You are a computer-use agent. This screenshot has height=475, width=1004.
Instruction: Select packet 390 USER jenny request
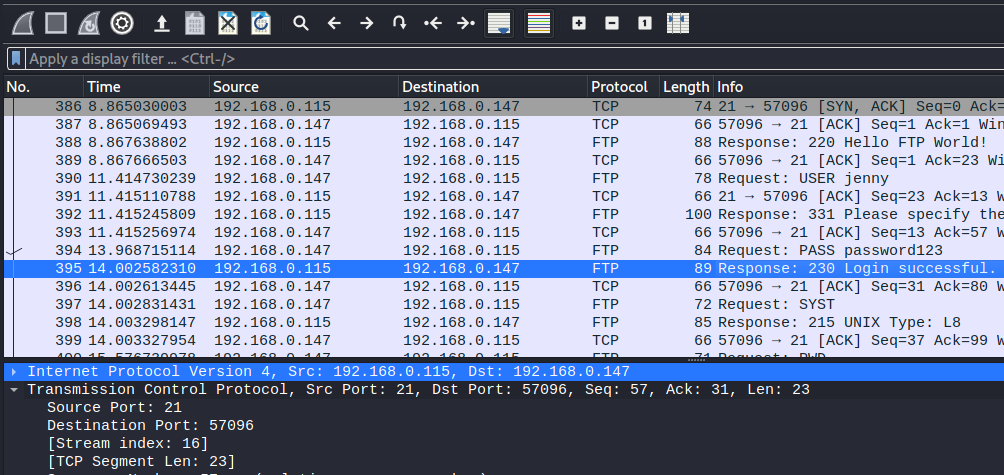click(x=504, y=178)
